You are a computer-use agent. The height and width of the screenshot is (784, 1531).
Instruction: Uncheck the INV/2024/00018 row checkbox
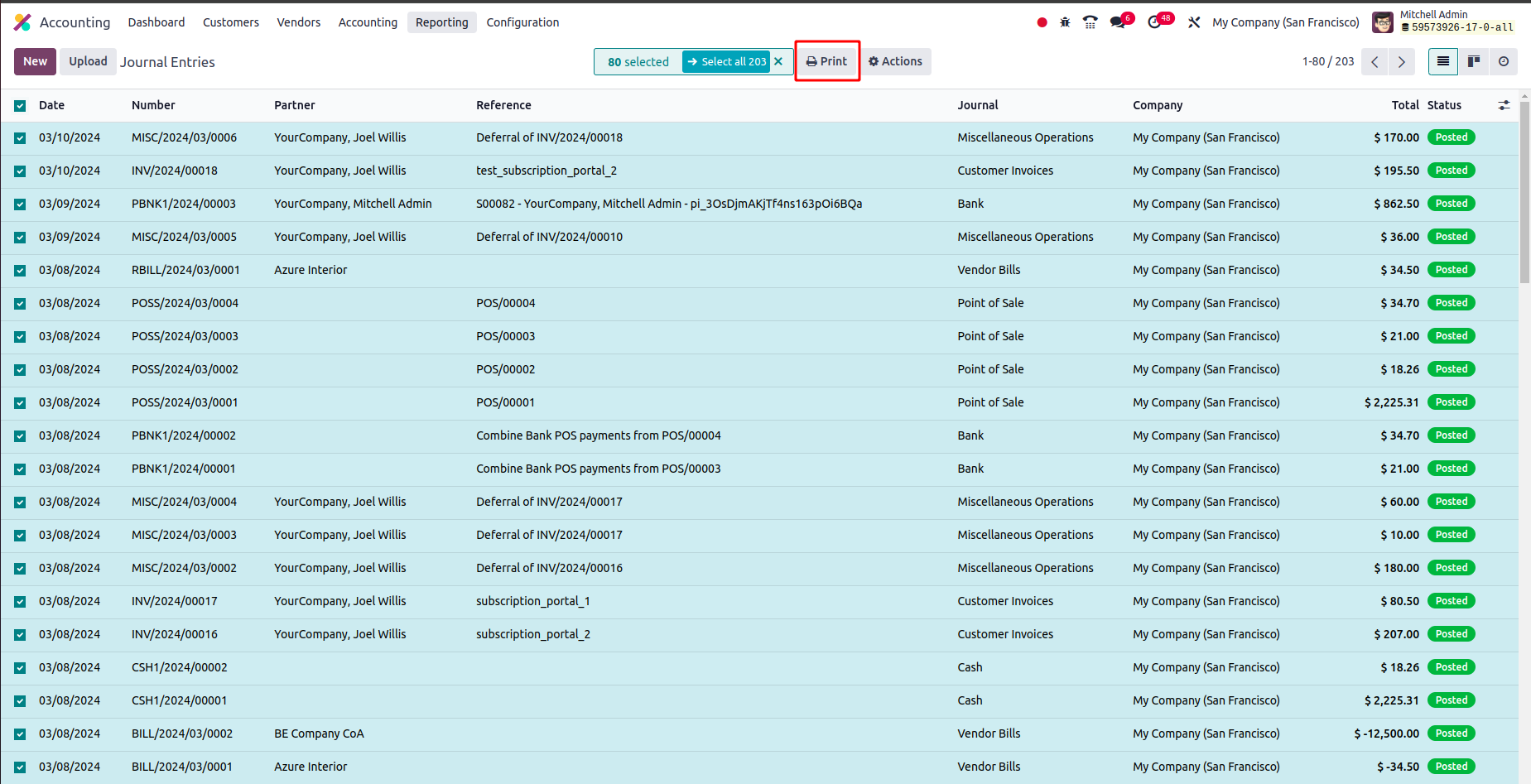tap(20, 171)
